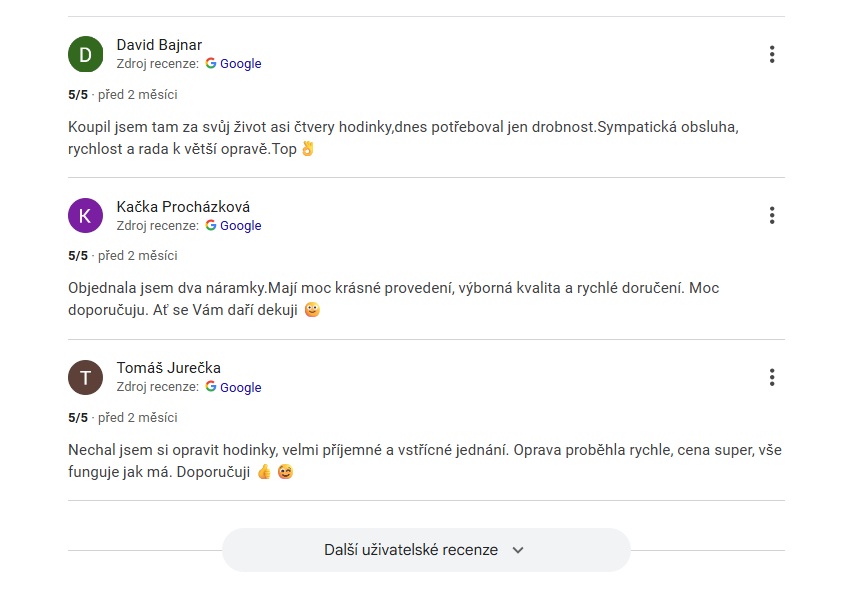
Task: Select the Google source icon under Tomáš Jurečka
Action: pos(211,387)
